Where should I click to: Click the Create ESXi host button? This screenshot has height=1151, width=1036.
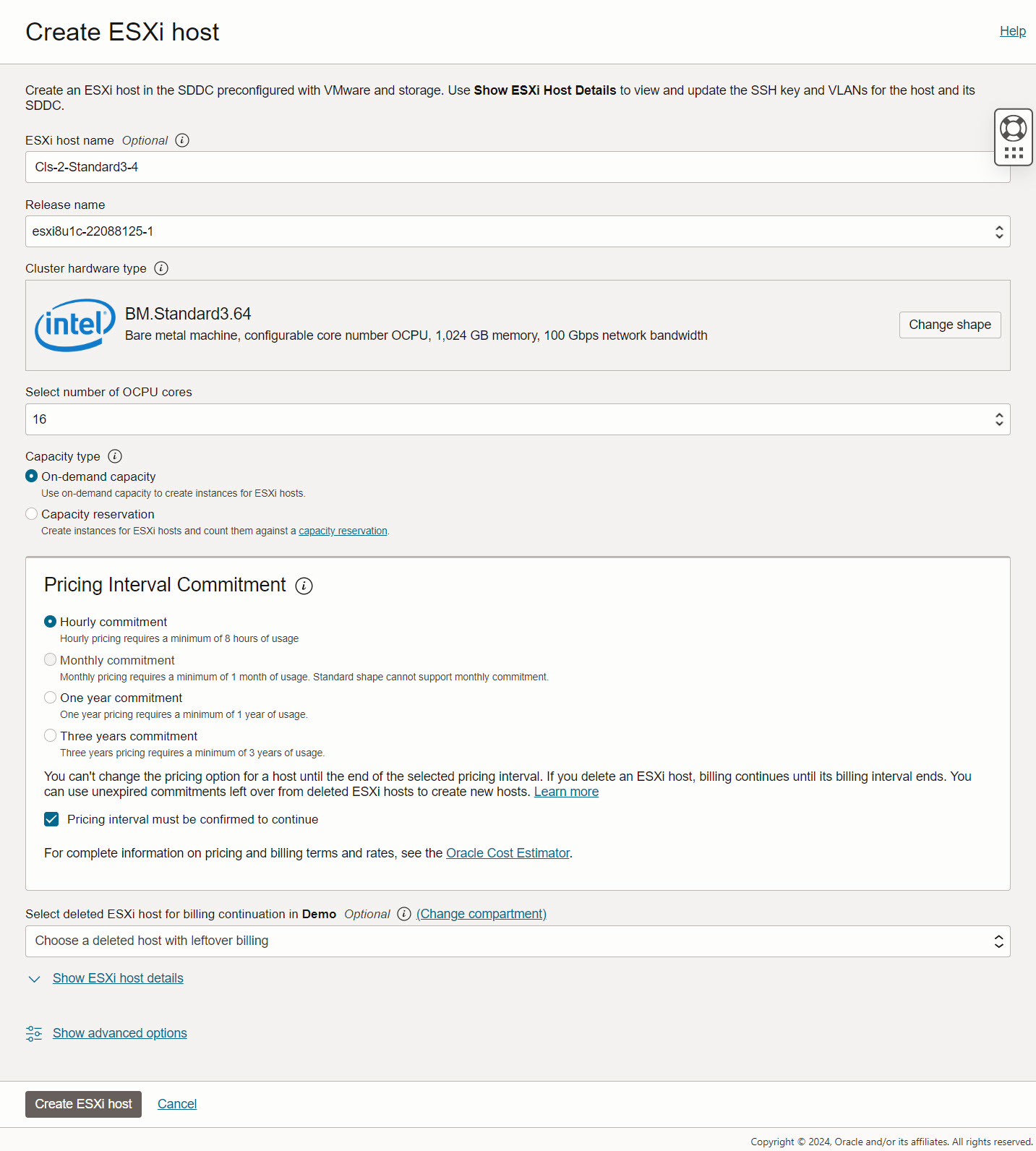coord(83,1104)
